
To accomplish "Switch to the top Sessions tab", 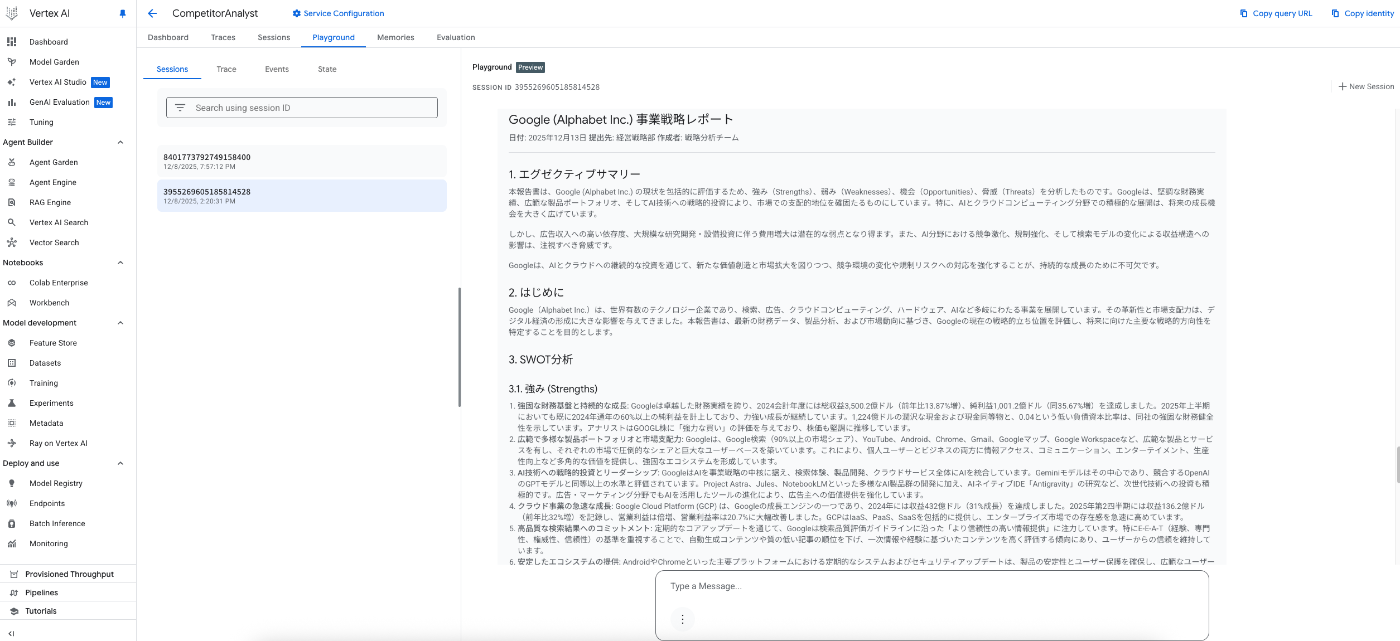I will (x=274, y=37).
